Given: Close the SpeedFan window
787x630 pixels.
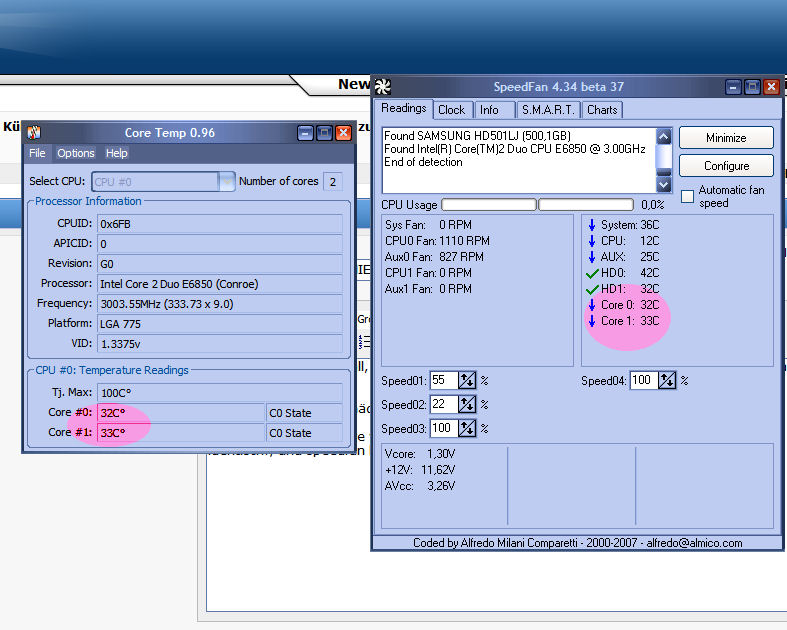Looking at the screenshot, I should coord(771,87).
